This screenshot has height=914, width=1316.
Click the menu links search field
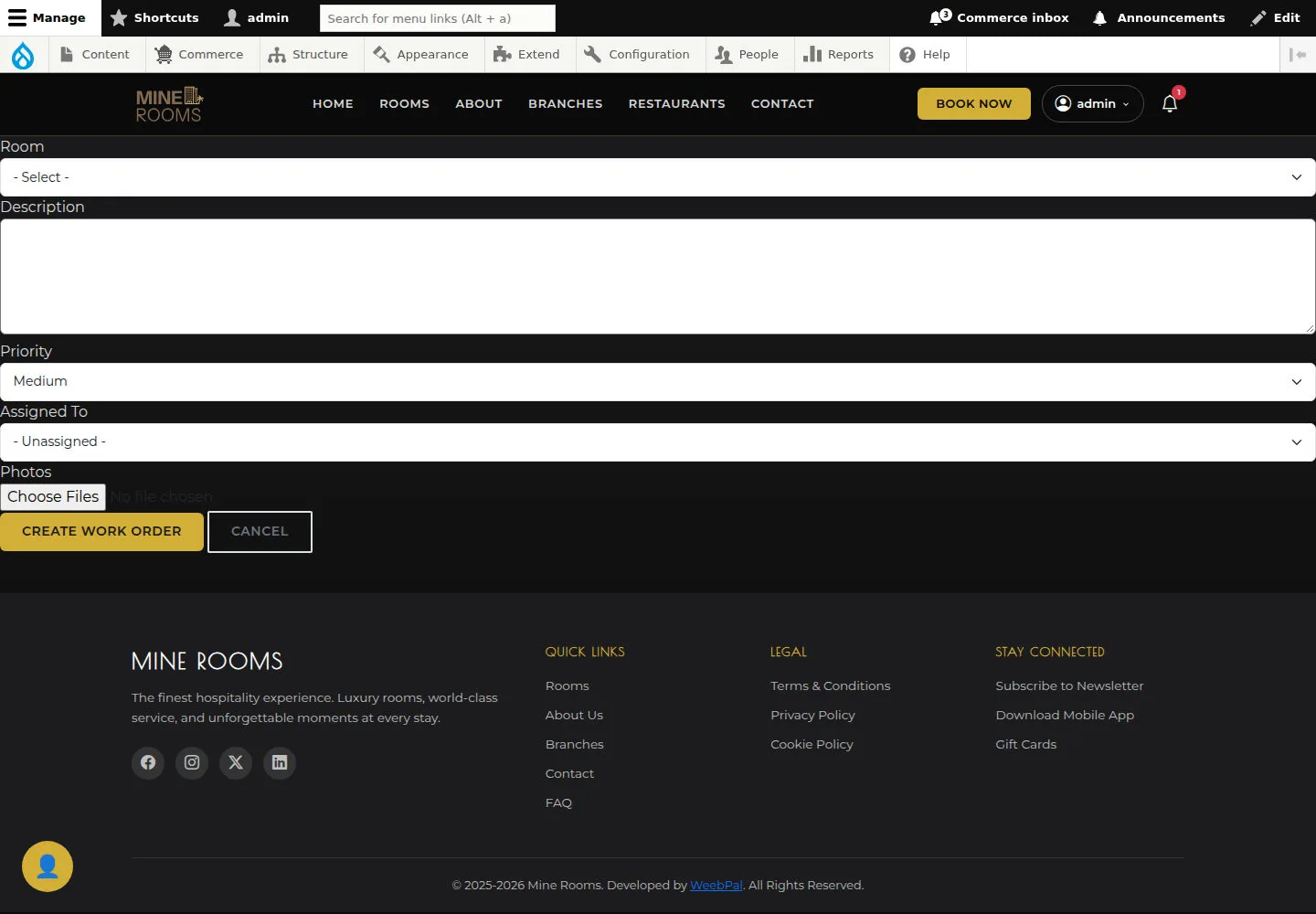pyautogui.click(x=438, y=18)
